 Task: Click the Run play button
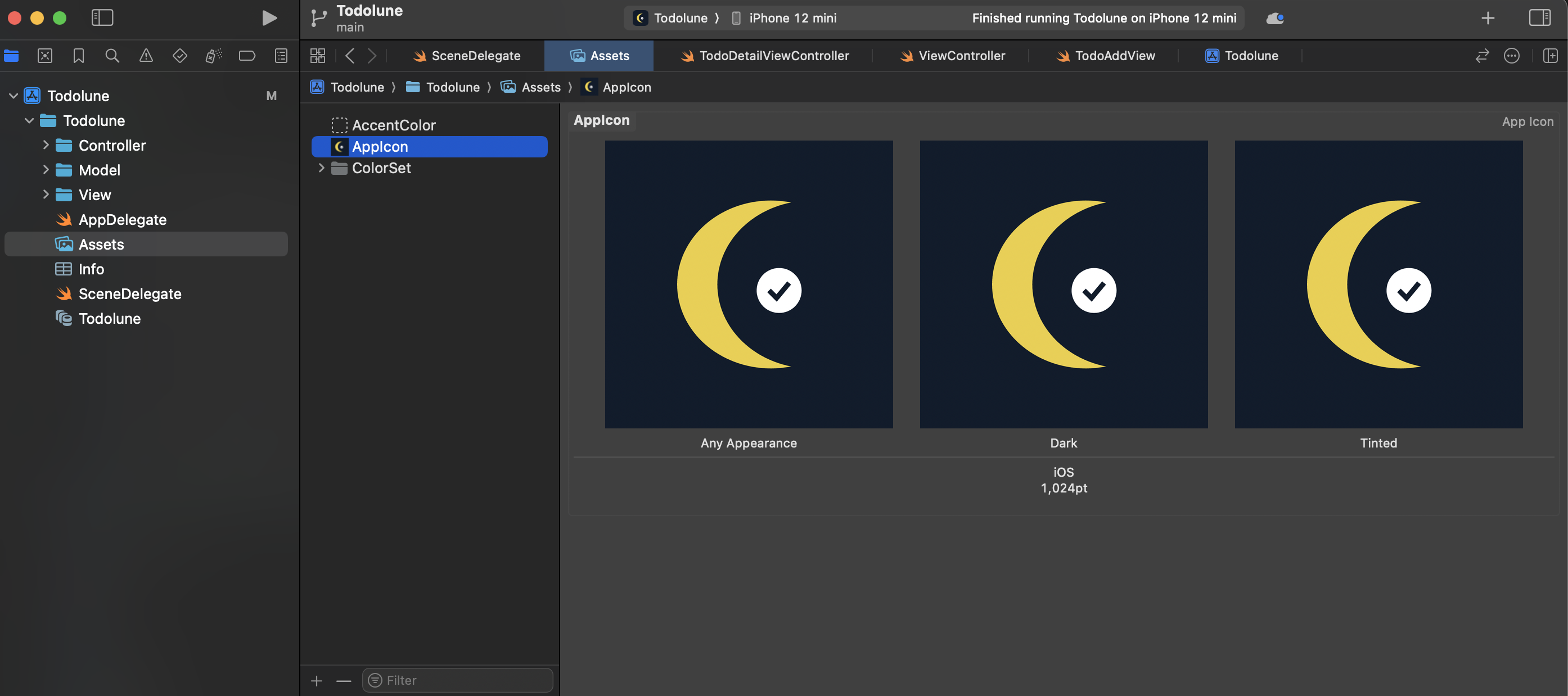coord(268,17)
